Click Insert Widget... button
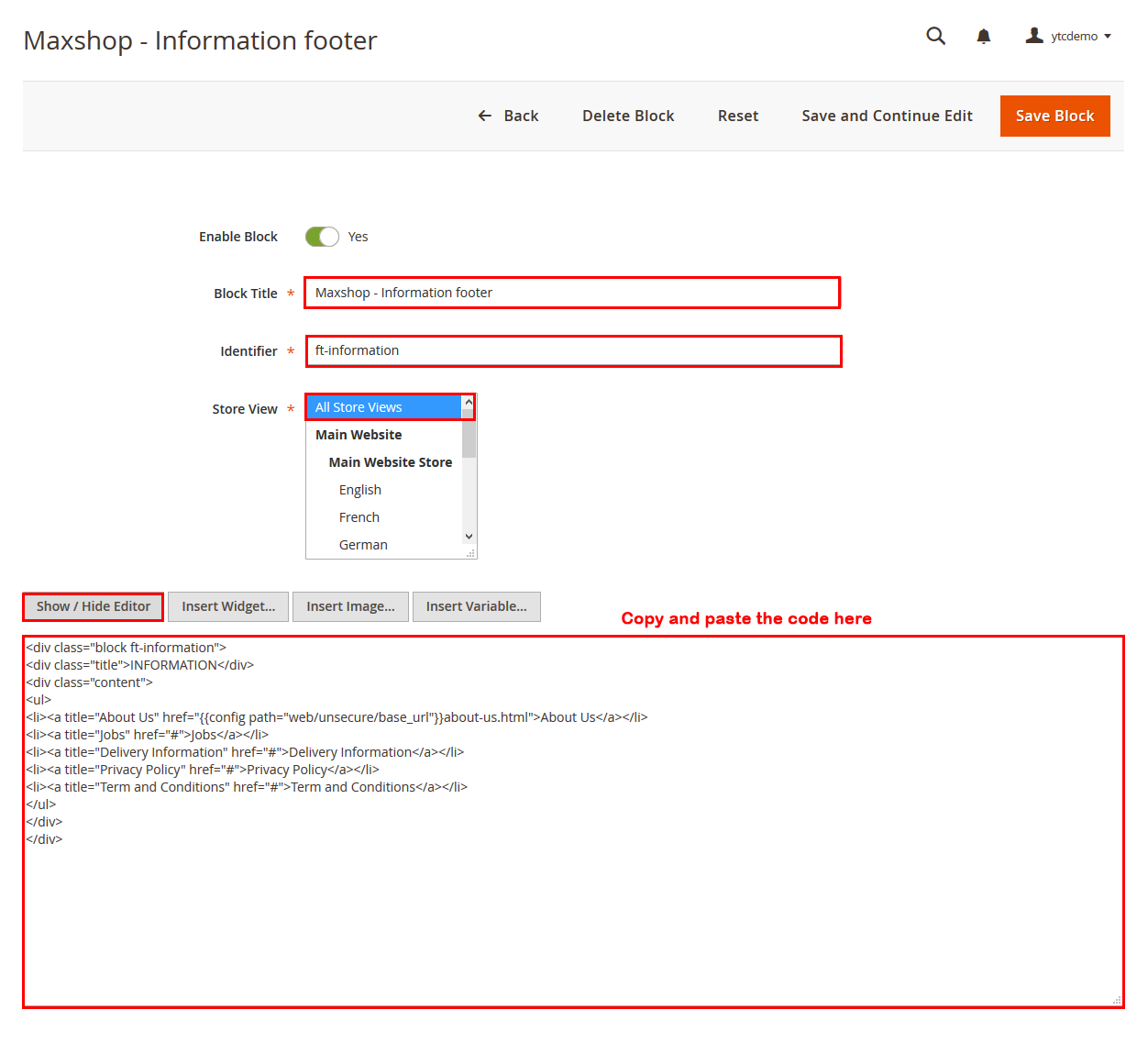1148x1054 pixels. pyautogui.click(x=228, y=606)
